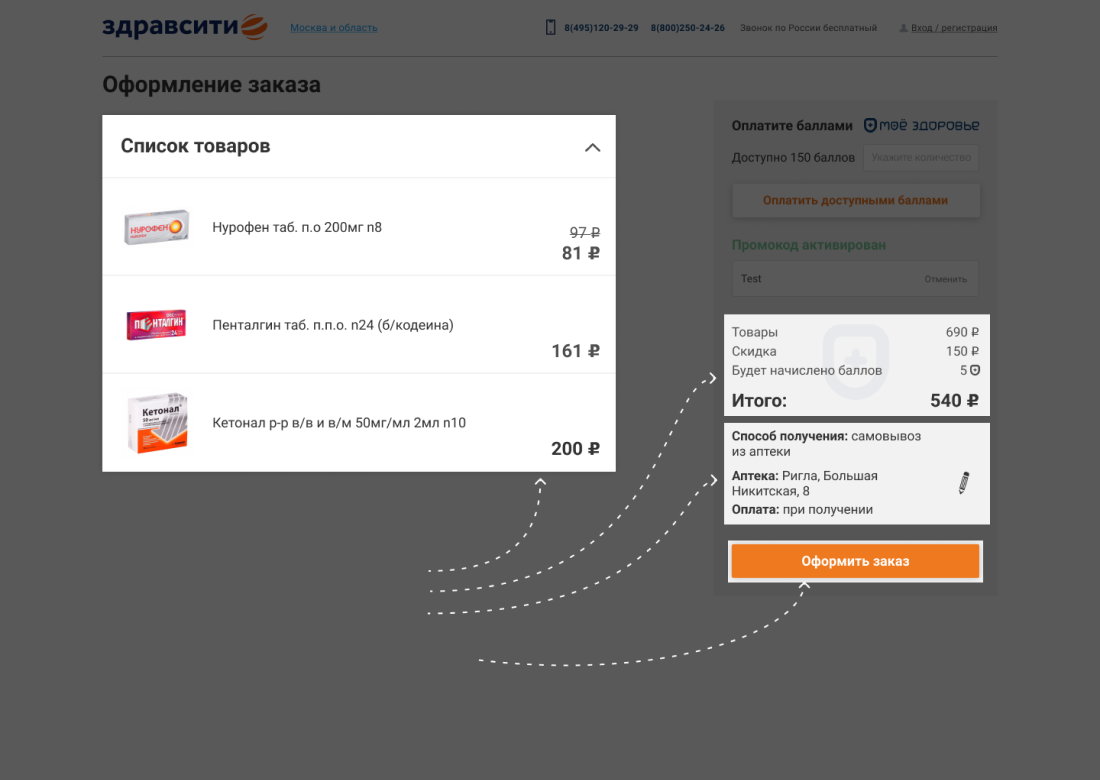Open Нурофен таб. п.о 200мг product name
The height and width of the screenshot is (780, 1100).
(x=297, y=227)
